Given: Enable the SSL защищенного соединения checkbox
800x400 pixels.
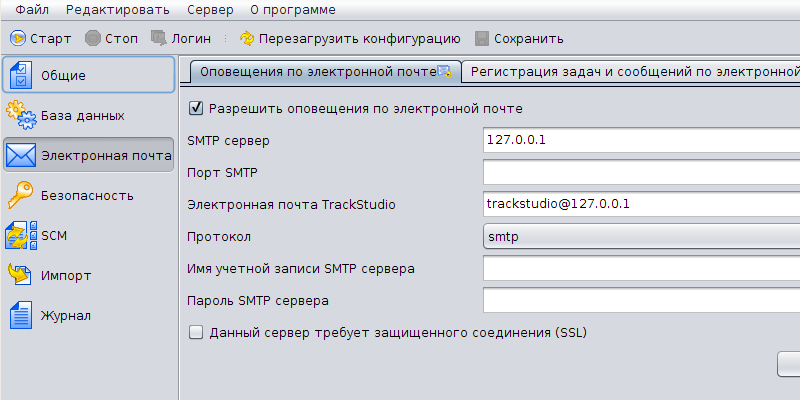Looking at the screenshot, I should (196, 333).
